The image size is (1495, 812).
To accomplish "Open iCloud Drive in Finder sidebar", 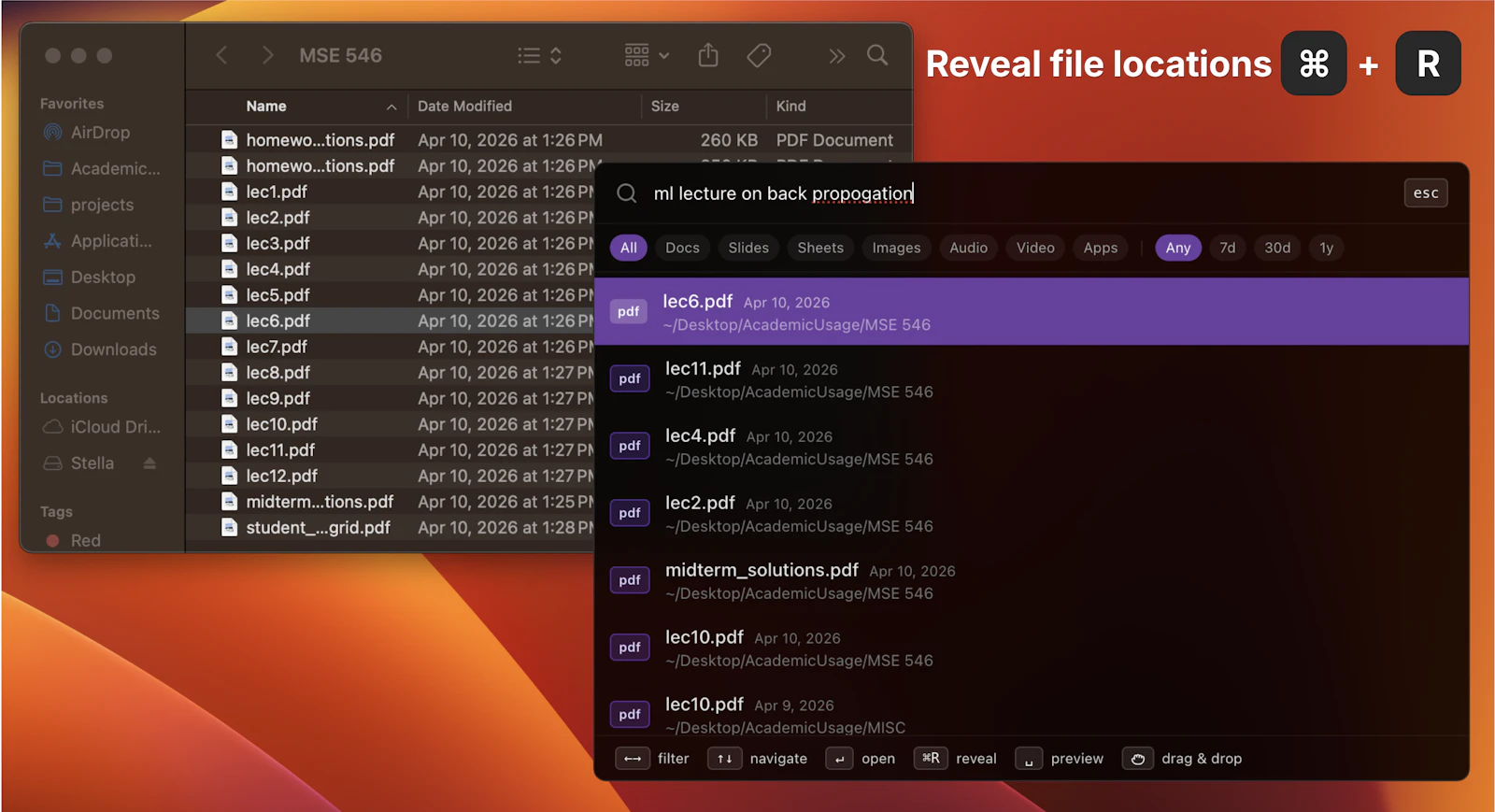I will coord(102,427).
